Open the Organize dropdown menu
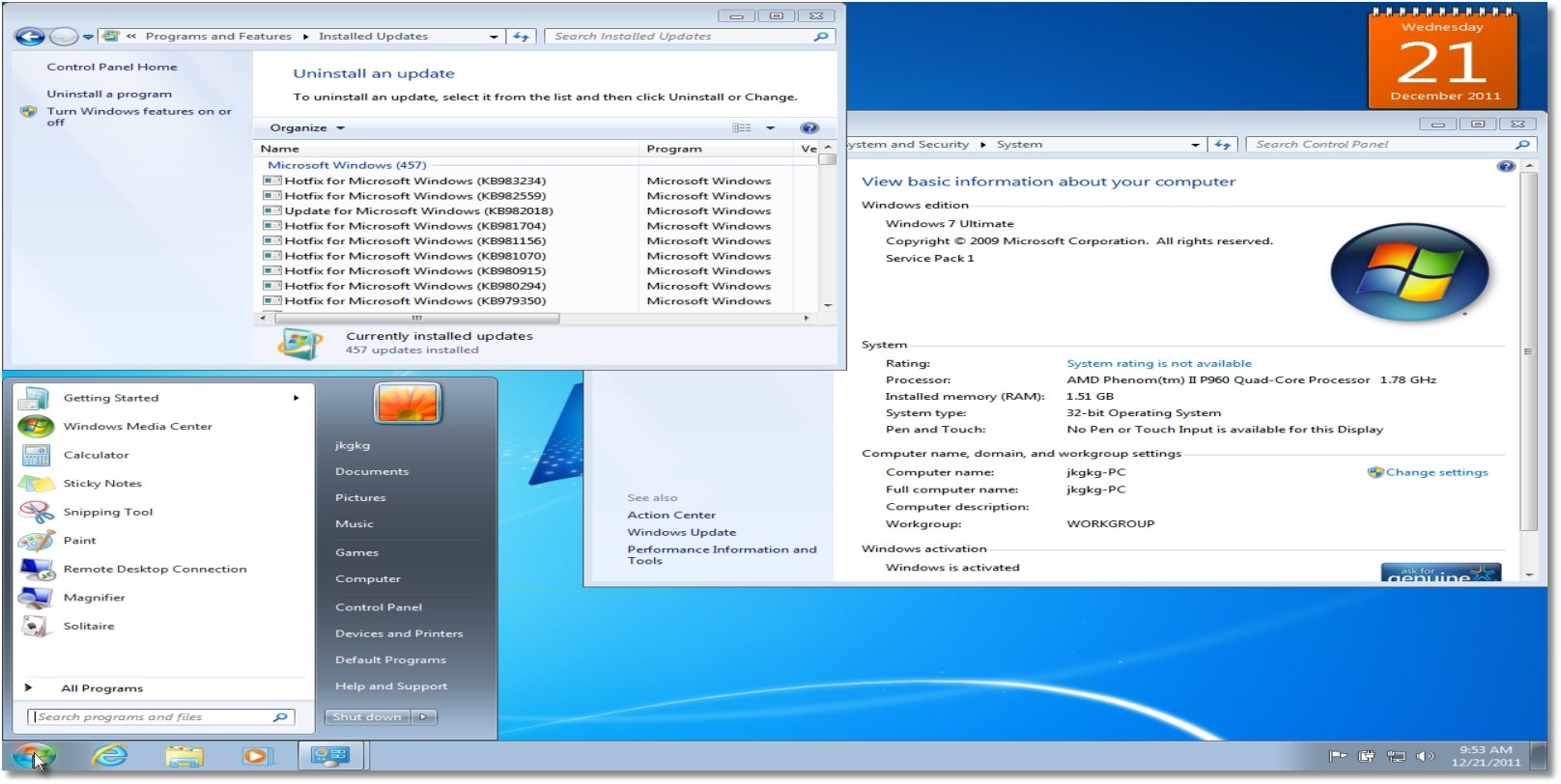Screen dimensions: 1561x784 (x=307, y=127)
